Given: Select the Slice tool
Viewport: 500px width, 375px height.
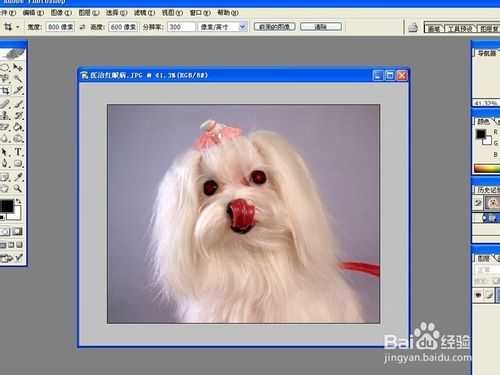Looking at the screenshot, I should (x=18, y=91).
